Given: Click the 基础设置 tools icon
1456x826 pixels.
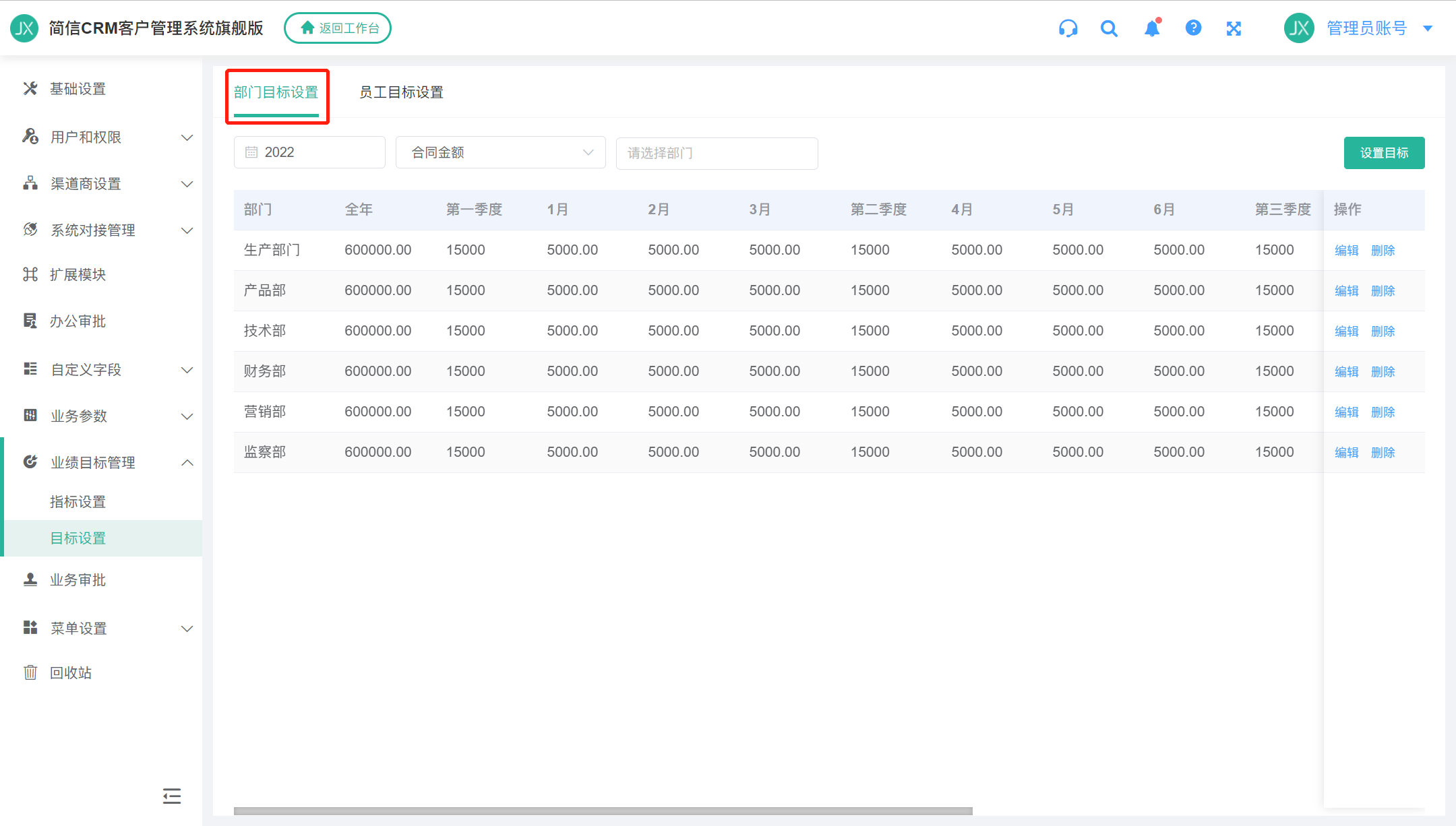Looking at the screenshot, I should (30, 88).
